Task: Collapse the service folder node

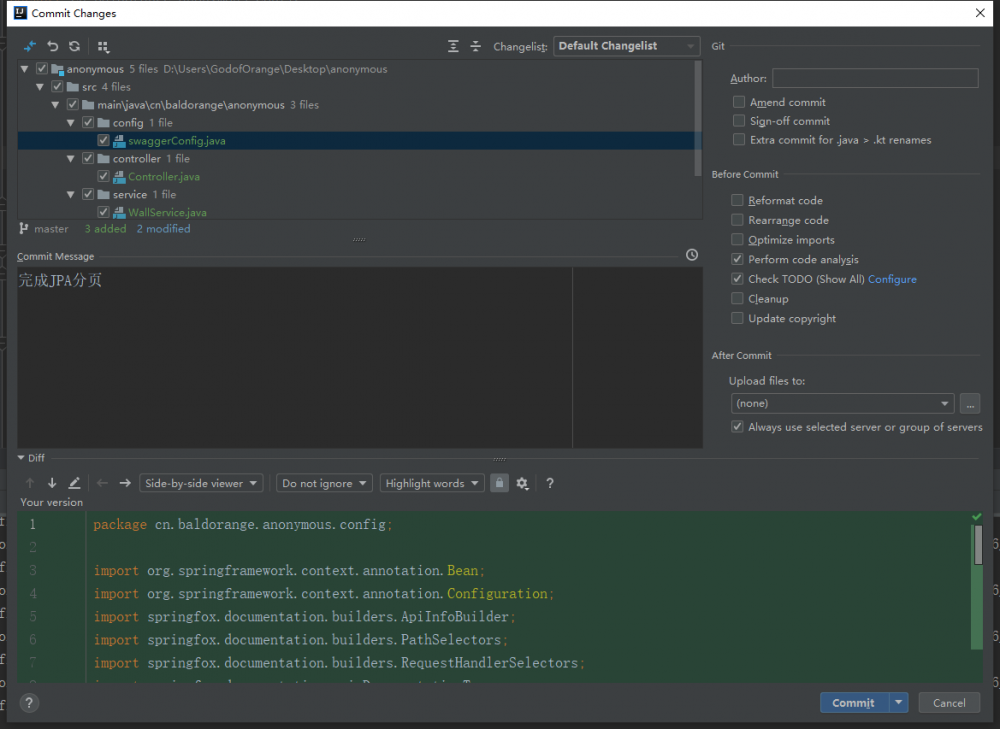Action: [72, 195]
